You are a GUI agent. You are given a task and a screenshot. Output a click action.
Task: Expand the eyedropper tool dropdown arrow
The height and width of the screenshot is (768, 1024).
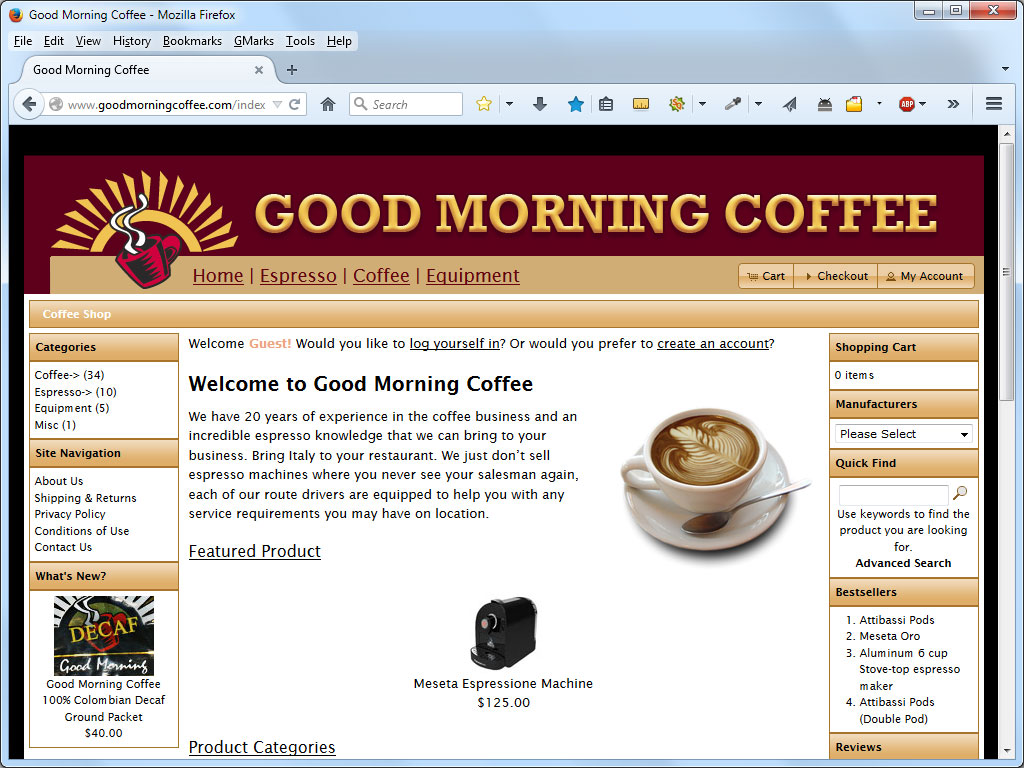[758, 104]
